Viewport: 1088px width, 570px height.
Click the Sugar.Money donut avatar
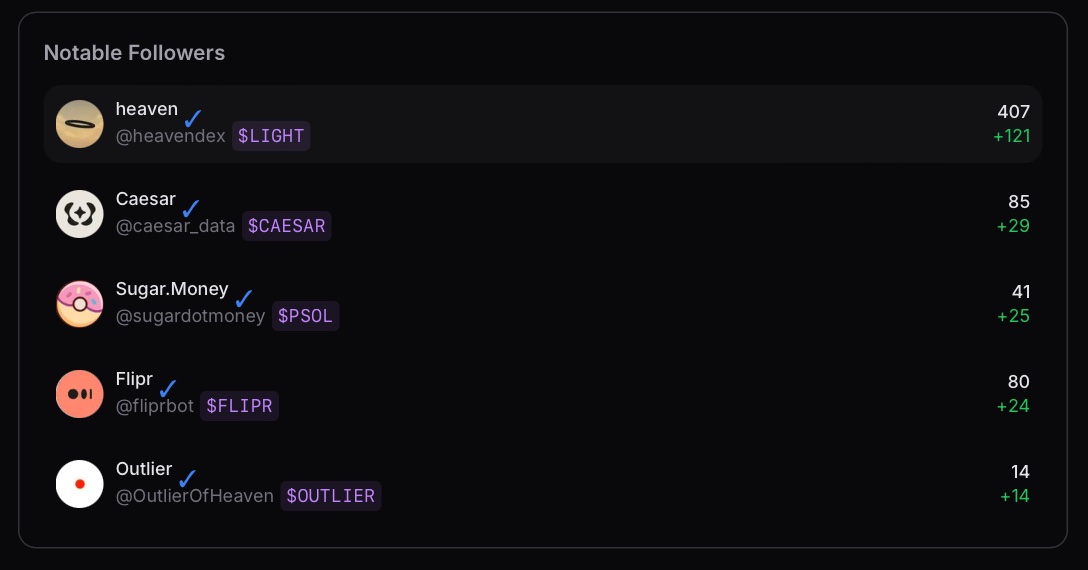80,304
